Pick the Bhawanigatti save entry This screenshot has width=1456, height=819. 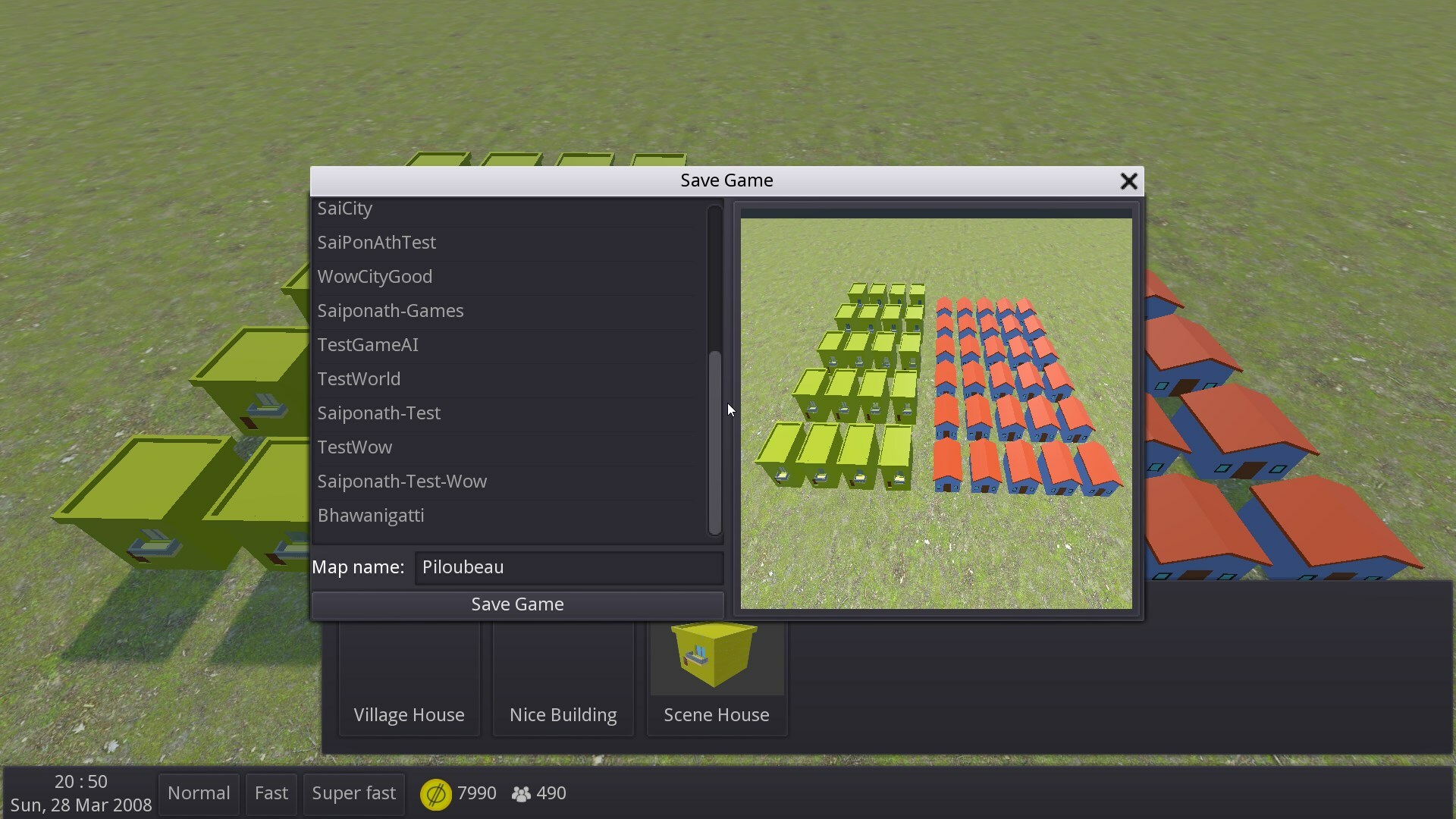(x=371, y=516)
